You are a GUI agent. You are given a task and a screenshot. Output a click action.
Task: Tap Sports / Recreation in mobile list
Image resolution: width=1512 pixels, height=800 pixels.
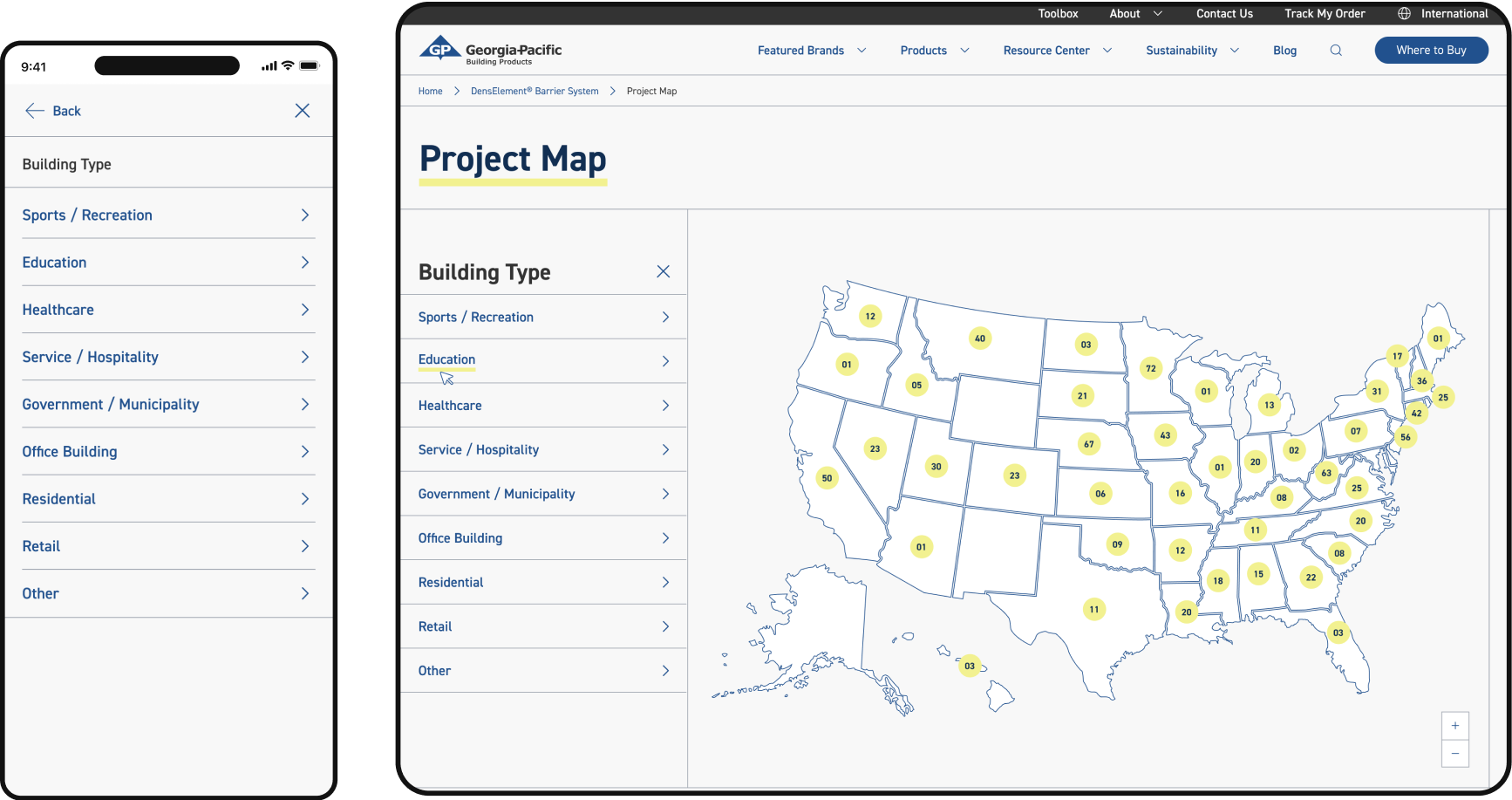[x=168, y=215]
